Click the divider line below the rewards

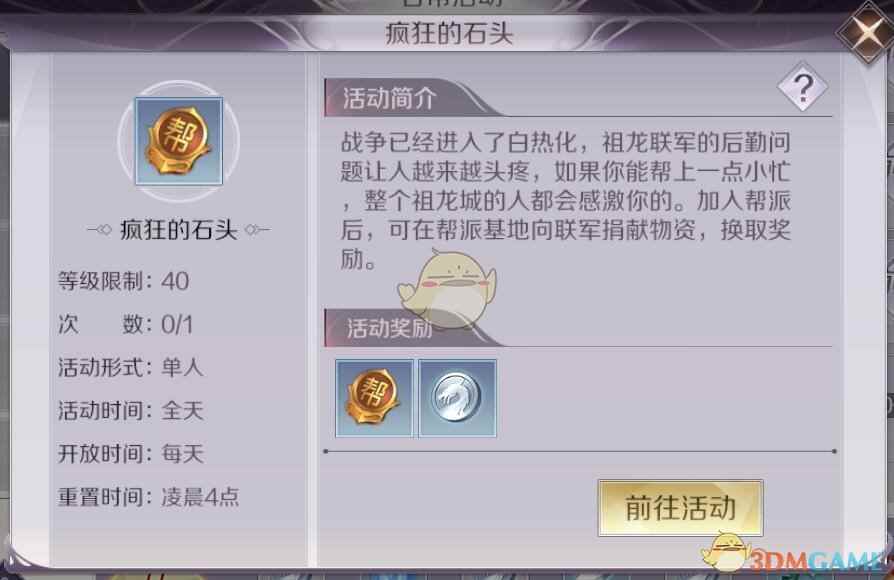(580, 451)
